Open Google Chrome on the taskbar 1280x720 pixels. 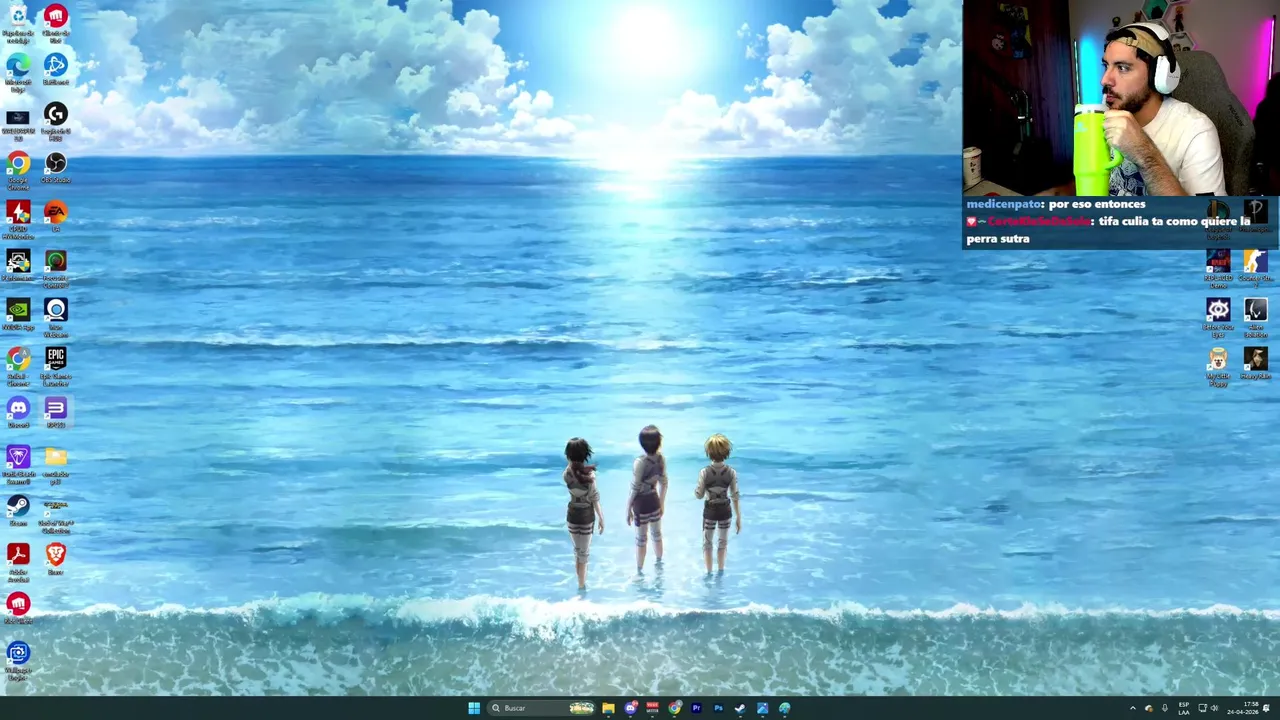coord(674,708)
